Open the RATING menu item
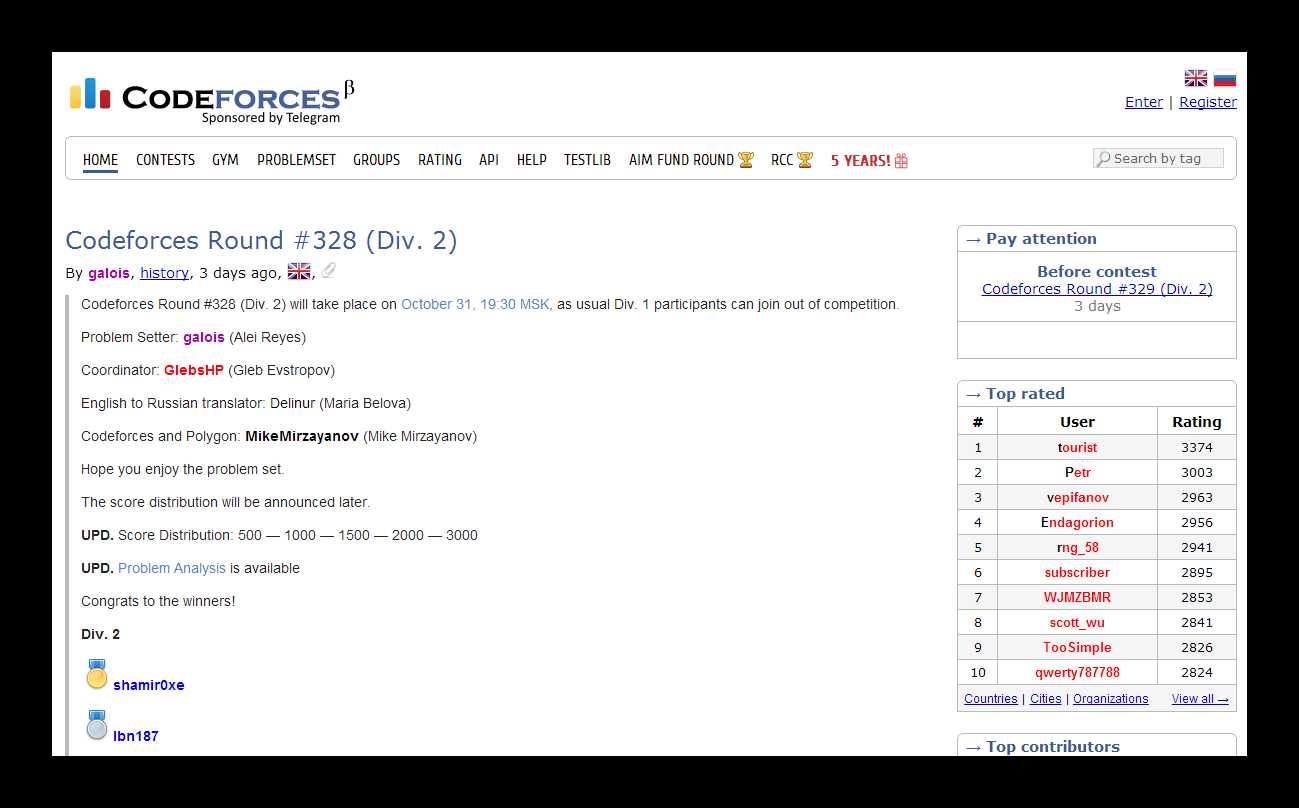Viewport: 1299px width, 808px height. (439, 160)
